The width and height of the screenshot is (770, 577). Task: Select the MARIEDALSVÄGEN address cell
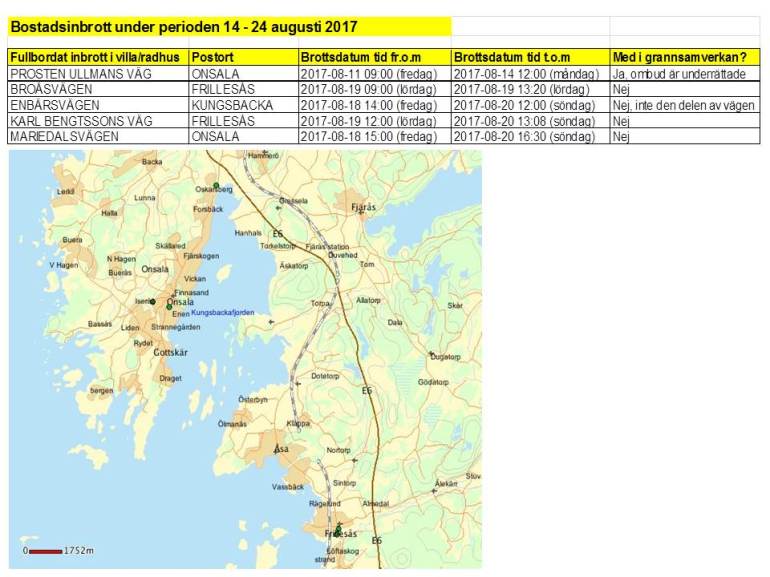pos(98,137)
